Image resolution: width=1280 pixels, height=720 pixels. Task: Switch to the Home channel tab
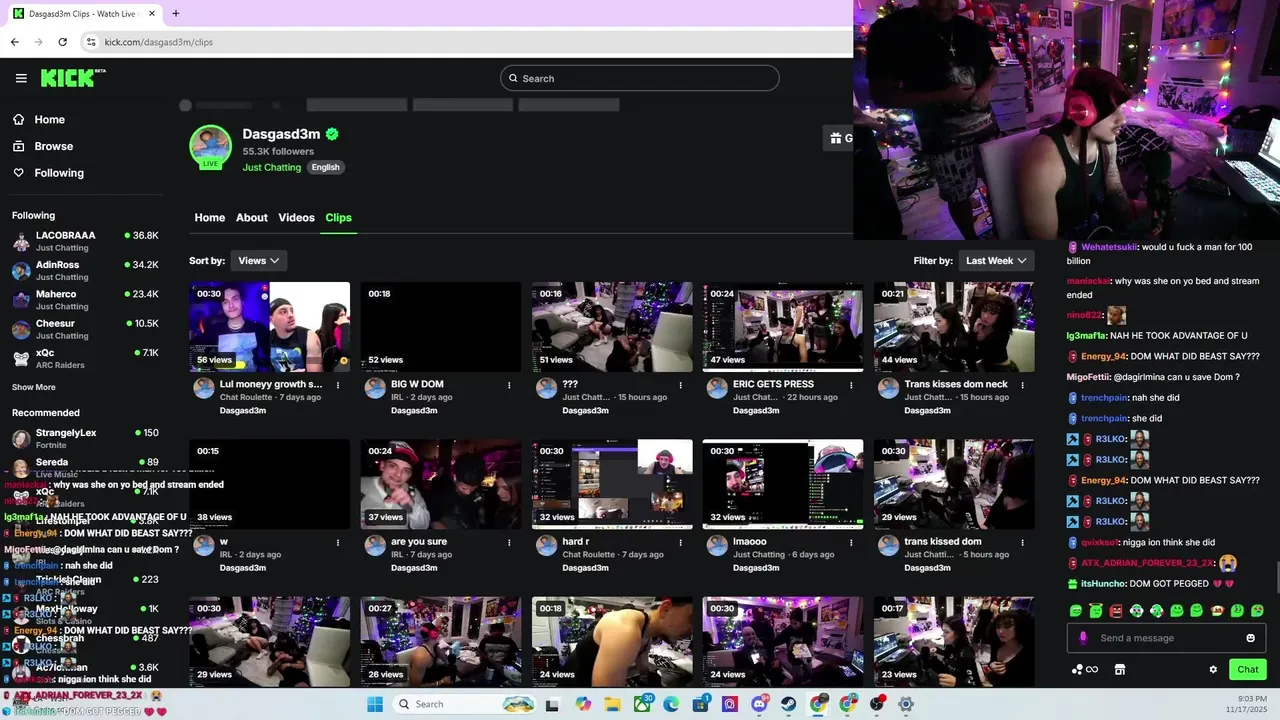click(x=209, y=217)
